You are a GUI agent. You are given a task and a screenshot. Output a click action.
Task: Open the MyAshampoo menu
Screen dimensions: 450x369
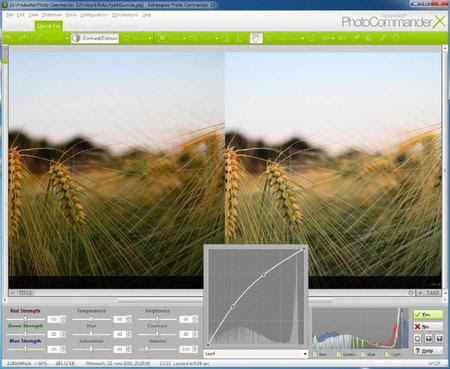(125, 15)
